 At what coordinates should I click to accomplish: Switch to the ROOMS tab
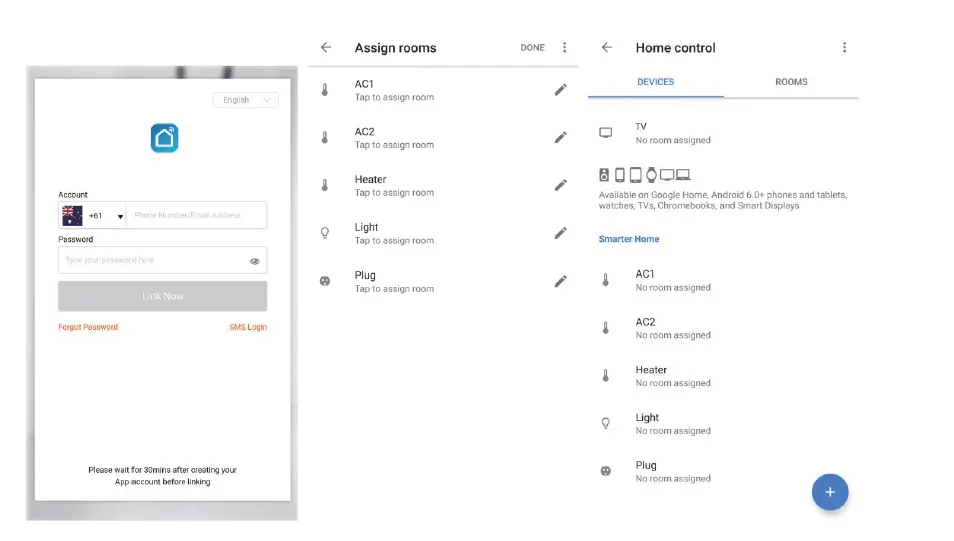pos(791,82)
